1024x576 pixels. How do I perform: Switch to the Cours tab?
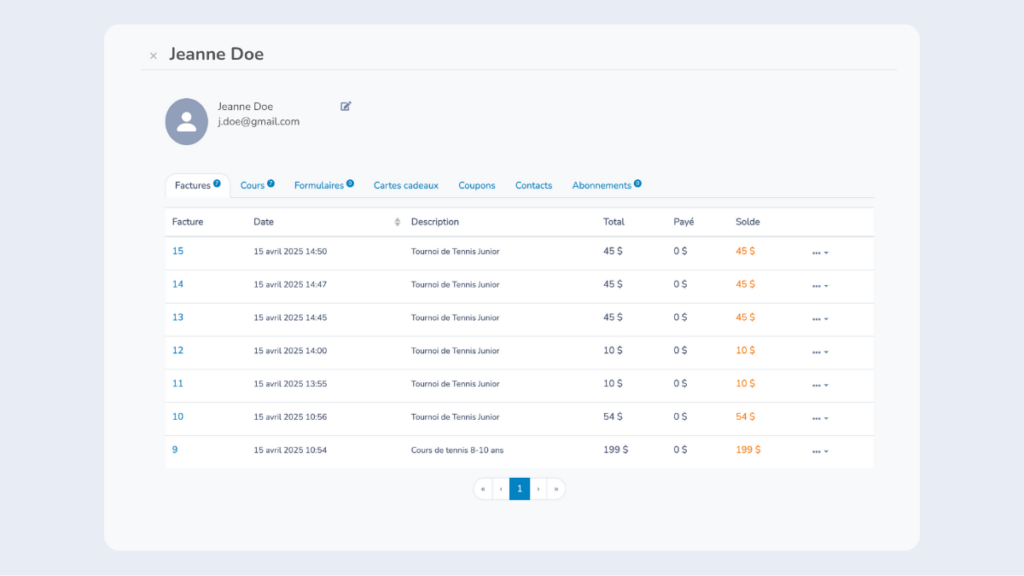(252, 186)
